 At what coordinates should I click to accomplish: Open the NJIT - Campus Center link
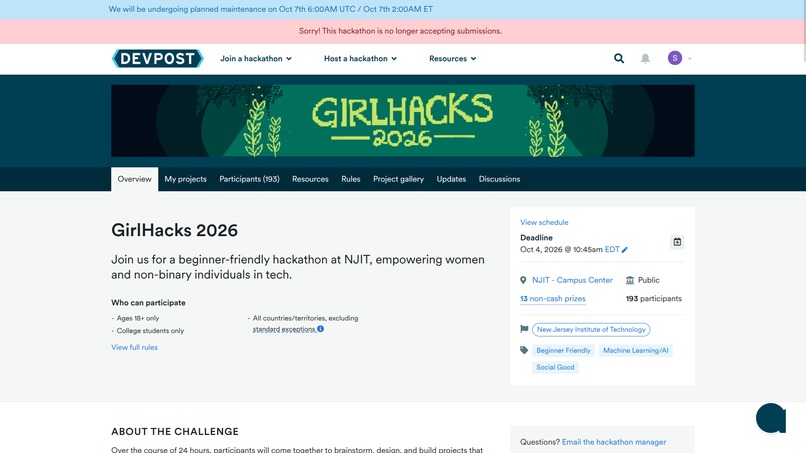pyautogui.click(x=572, y=280)
